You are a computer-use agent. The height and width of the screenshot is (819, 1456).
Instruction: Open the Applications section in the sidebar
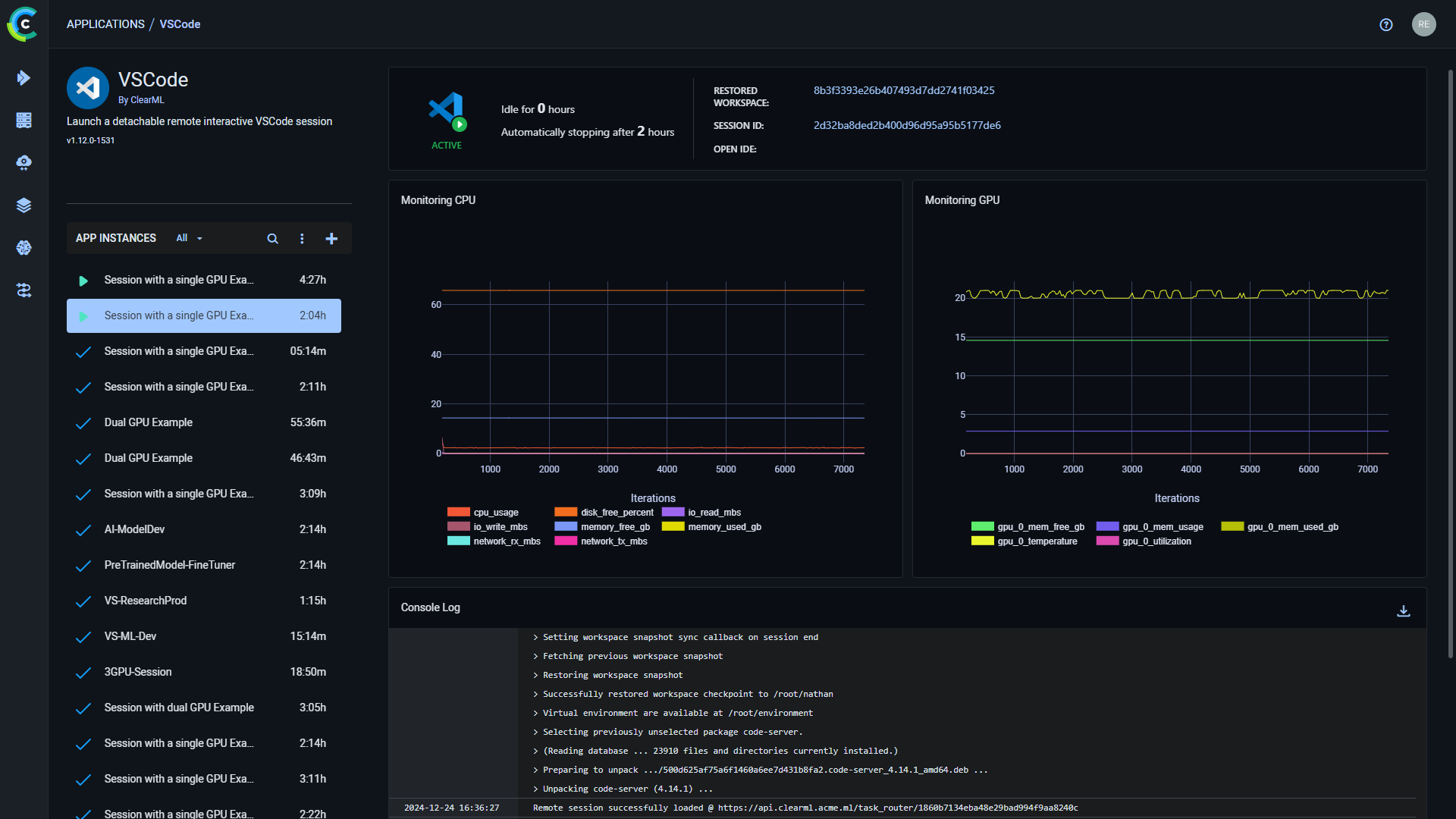point(24,77)
